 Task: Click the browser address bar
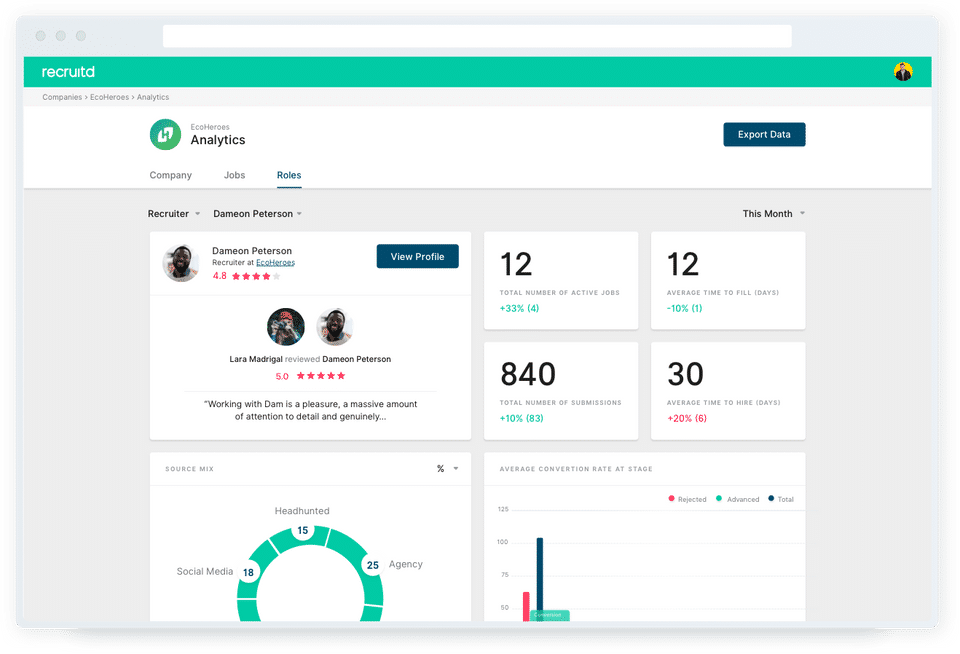pos(477,36)
